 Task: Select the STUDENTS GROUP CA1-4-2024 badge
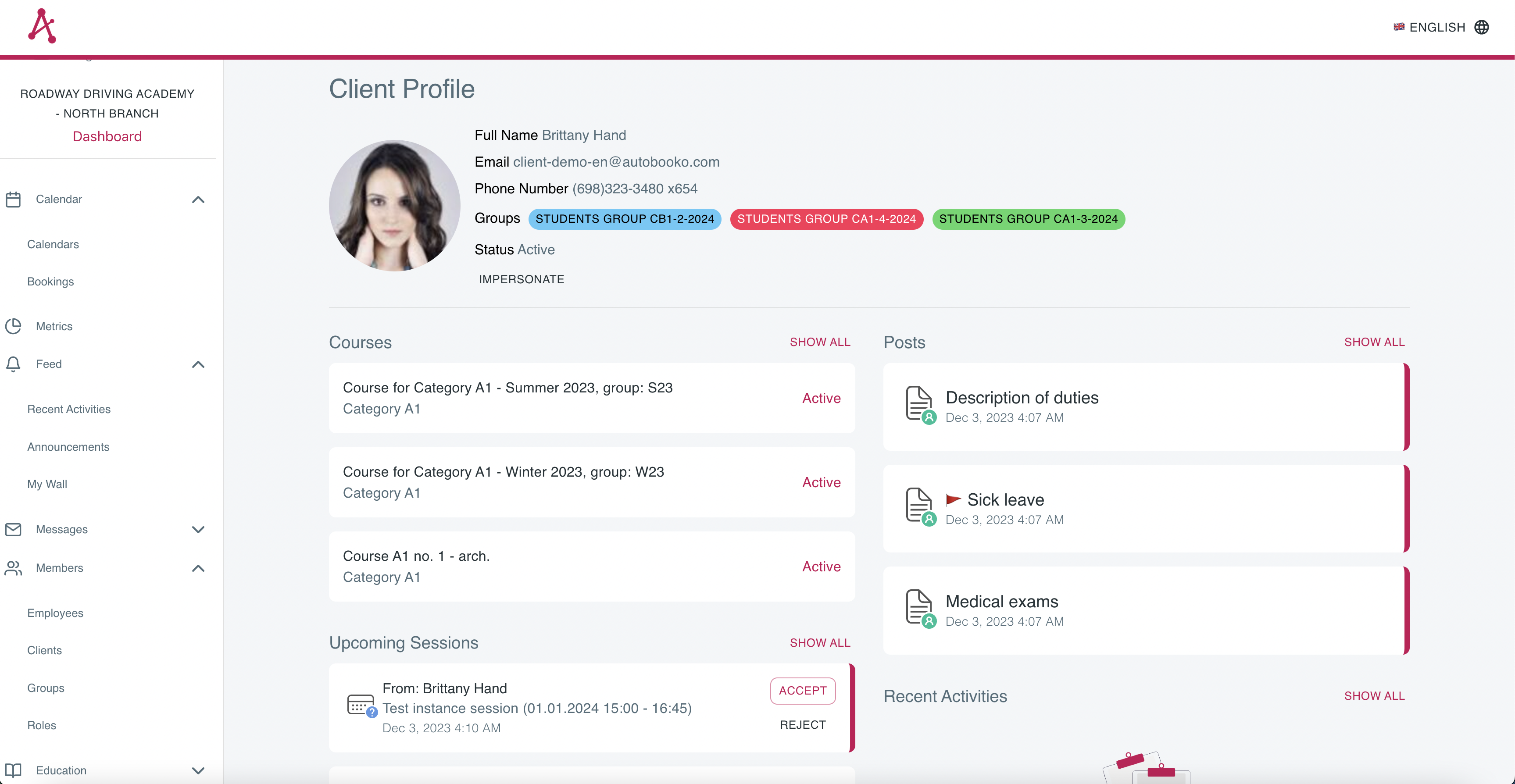point(826,219)
